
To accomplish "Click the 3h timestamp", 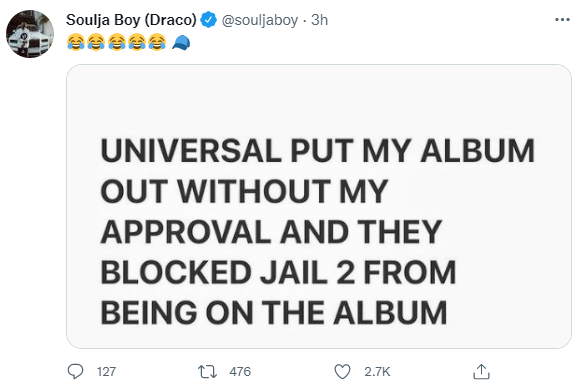I will (x=320, y=20).
